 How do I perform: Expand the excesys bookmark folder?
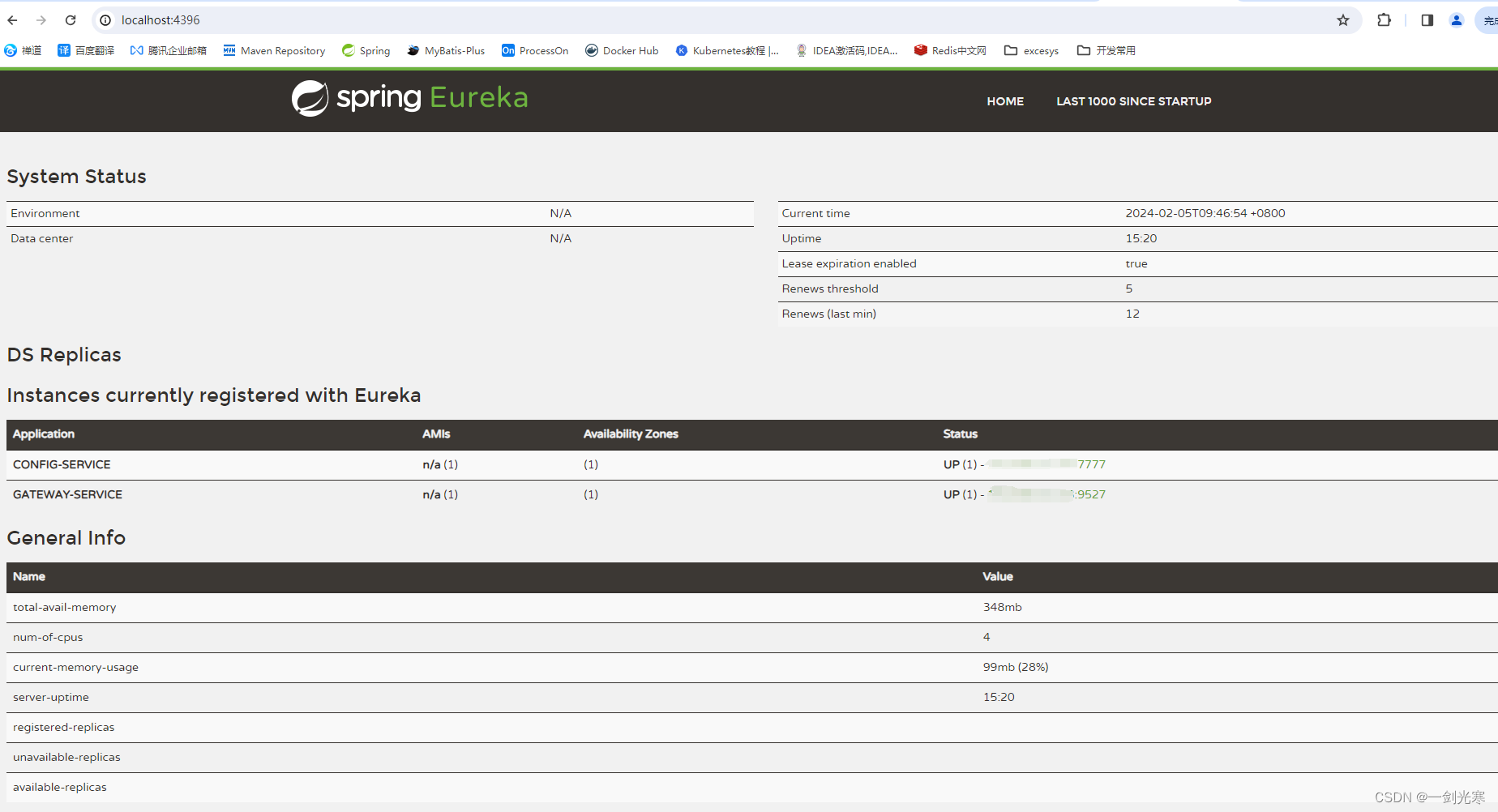pyautogui.click(x=1031, y=50)
